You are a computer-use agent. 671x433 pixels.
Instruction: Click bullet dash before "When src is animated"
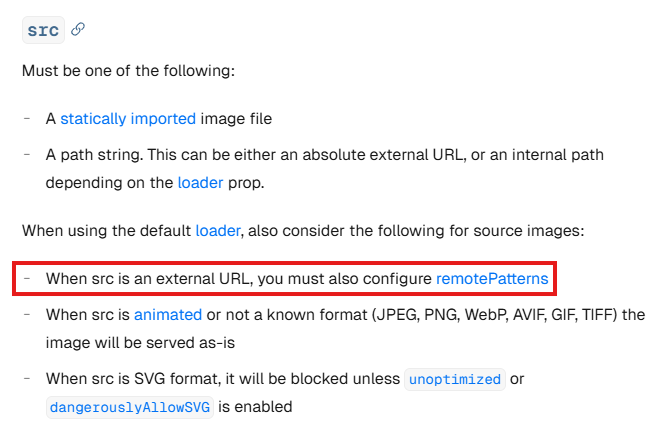[x=27, y=315]
